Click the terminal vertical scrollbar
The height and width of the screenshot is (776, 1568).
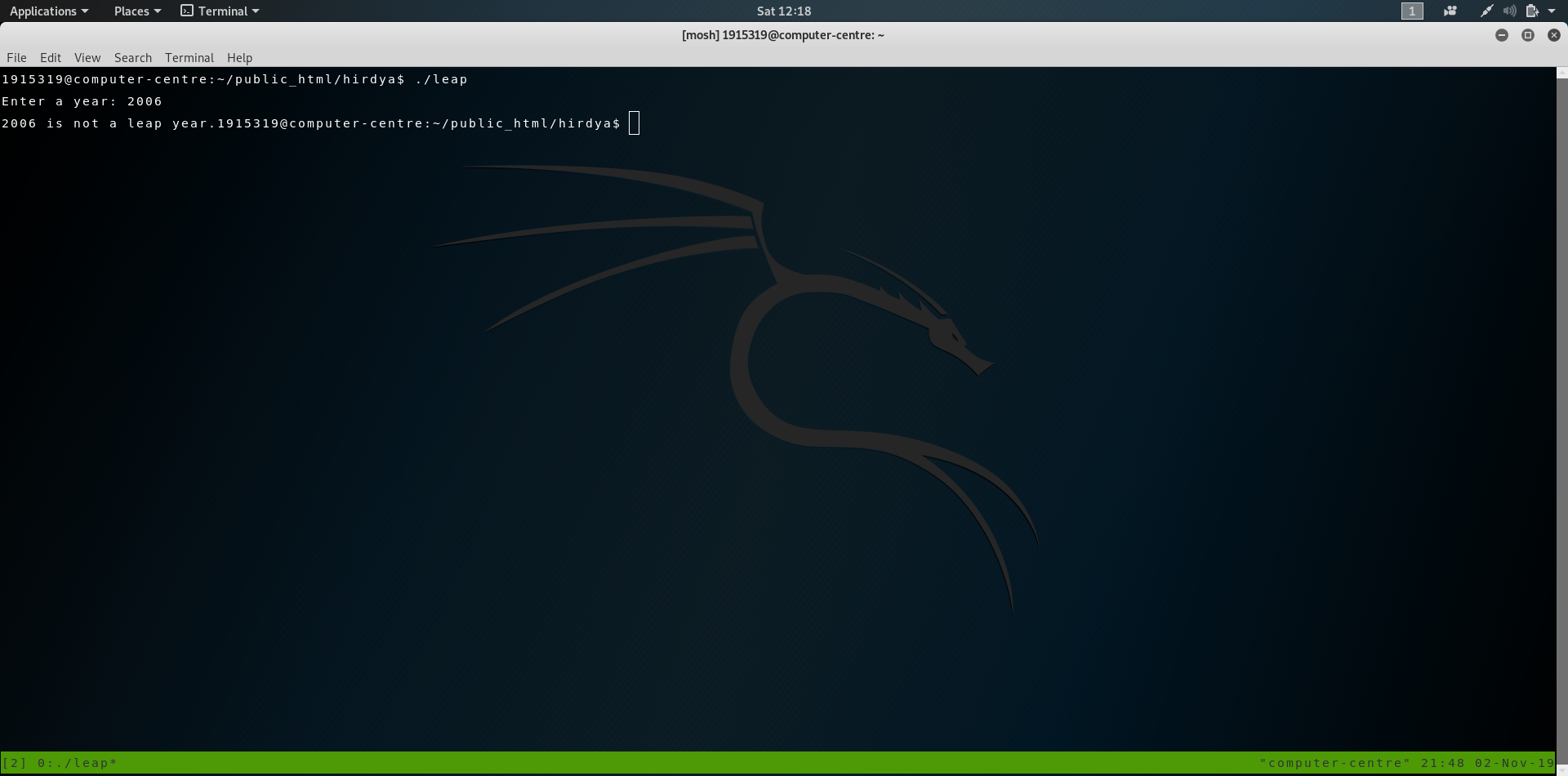pos(1561,421)
